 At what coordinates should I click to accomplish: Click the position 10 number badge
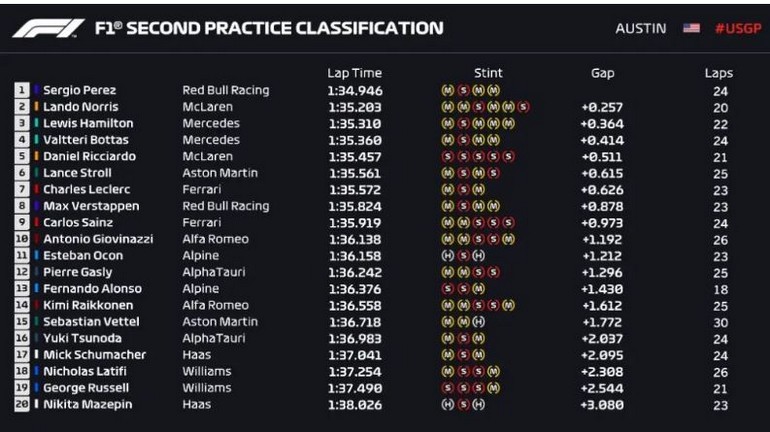[21, 239]
